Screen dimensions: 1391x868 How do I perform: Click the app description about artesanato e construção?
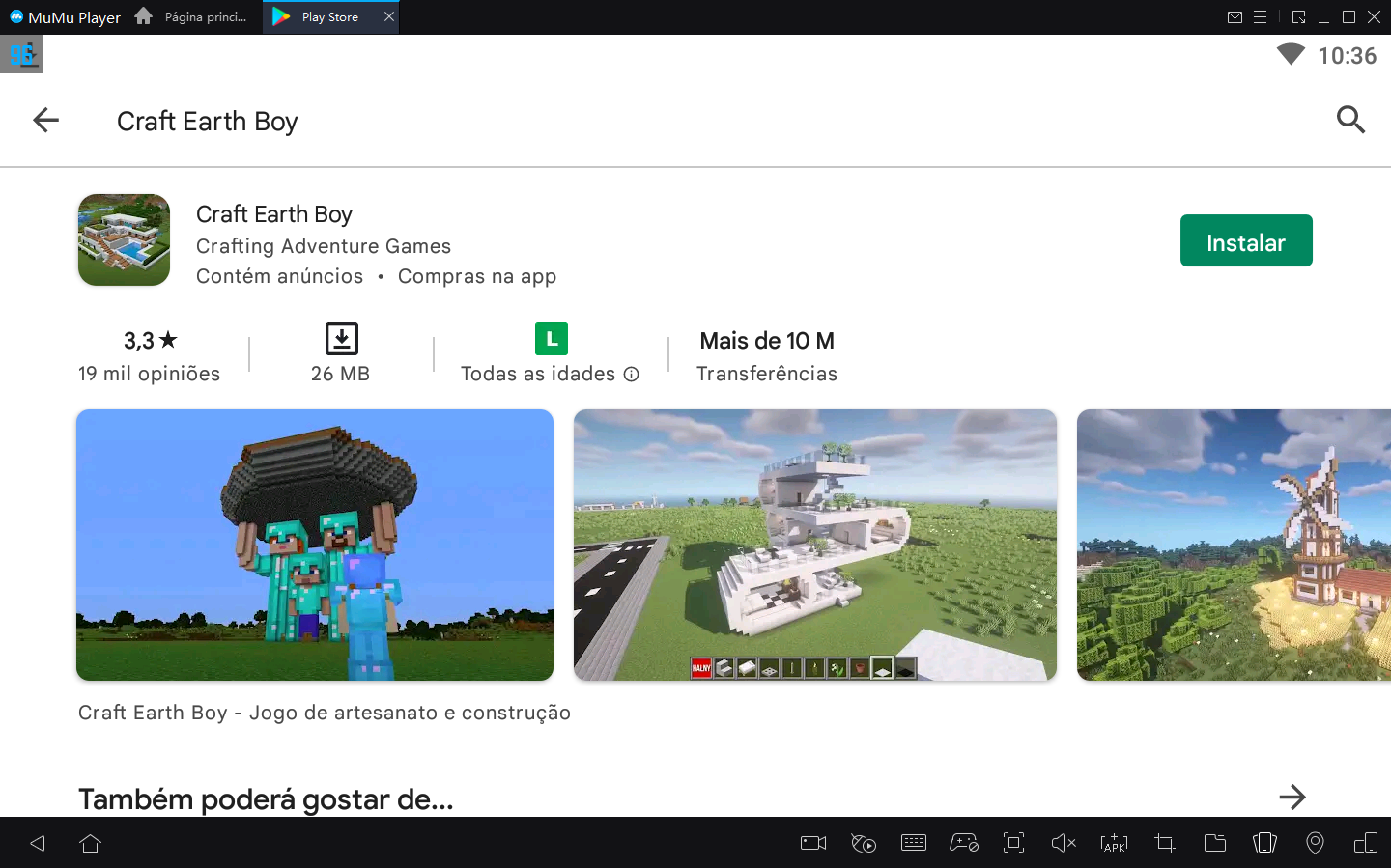(x=325, y=713)
